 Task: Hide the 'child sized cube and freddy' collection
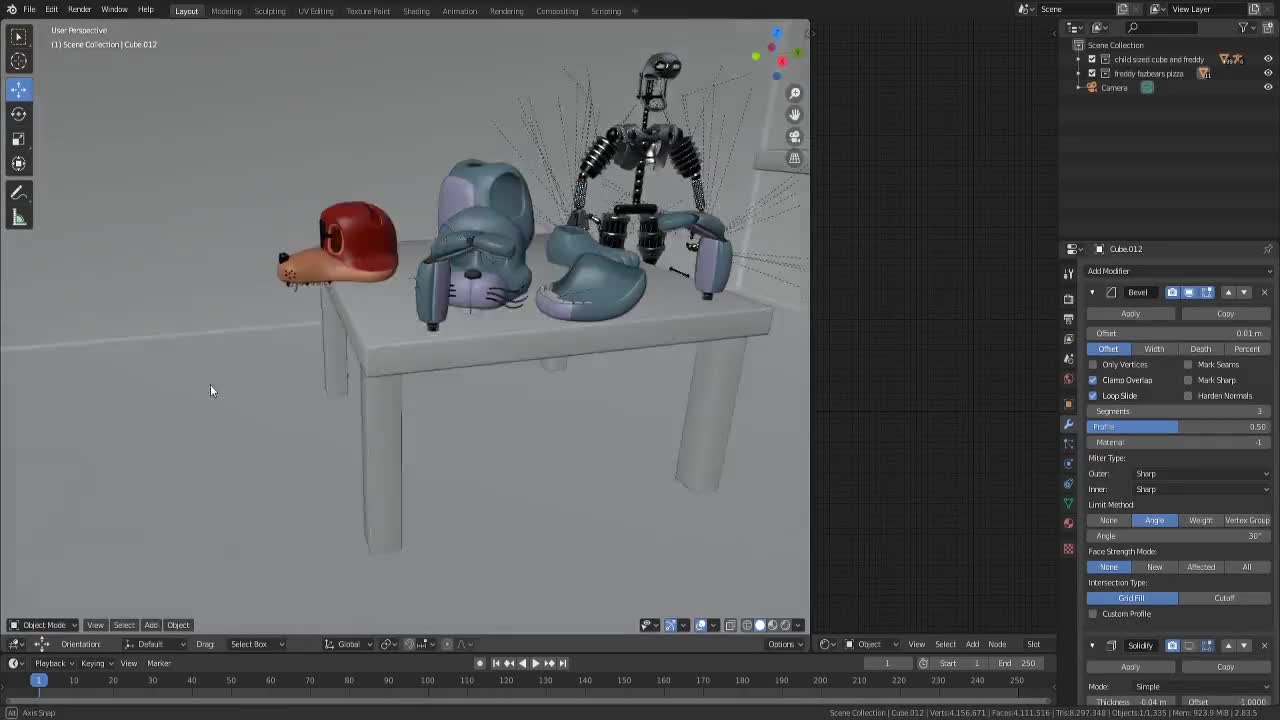[x=1268, y=59]
